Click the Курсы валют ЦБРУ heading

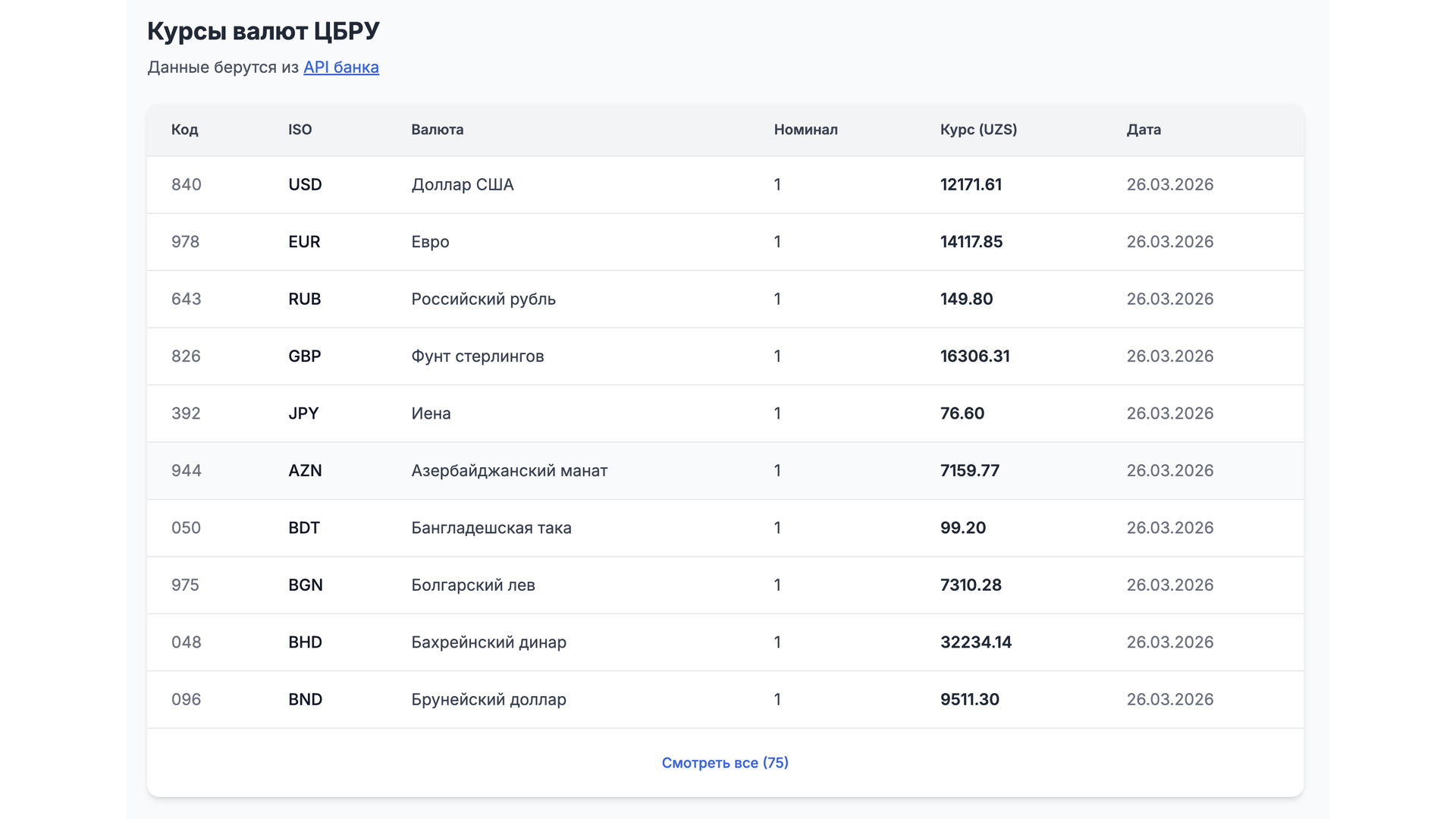click(x=263, y=31)
